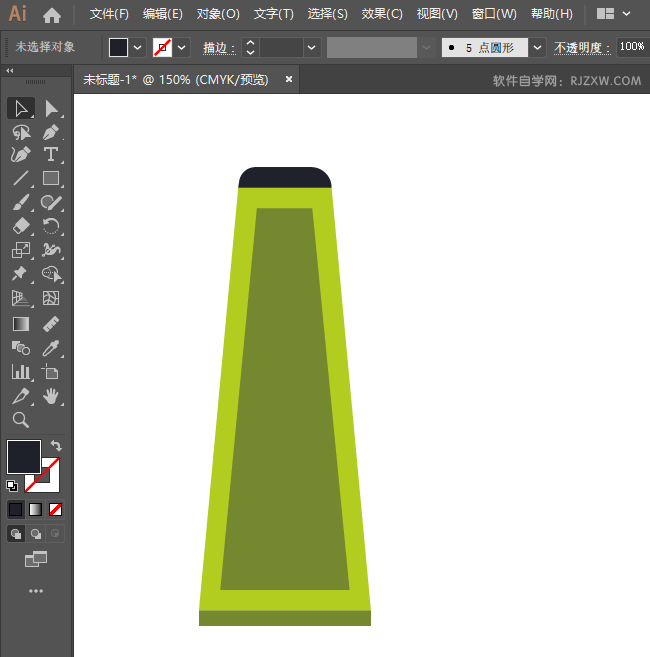Screen dimensions: 650x657
Task: Open the 效果(C) menu
Action: click(x=381, y=14)
